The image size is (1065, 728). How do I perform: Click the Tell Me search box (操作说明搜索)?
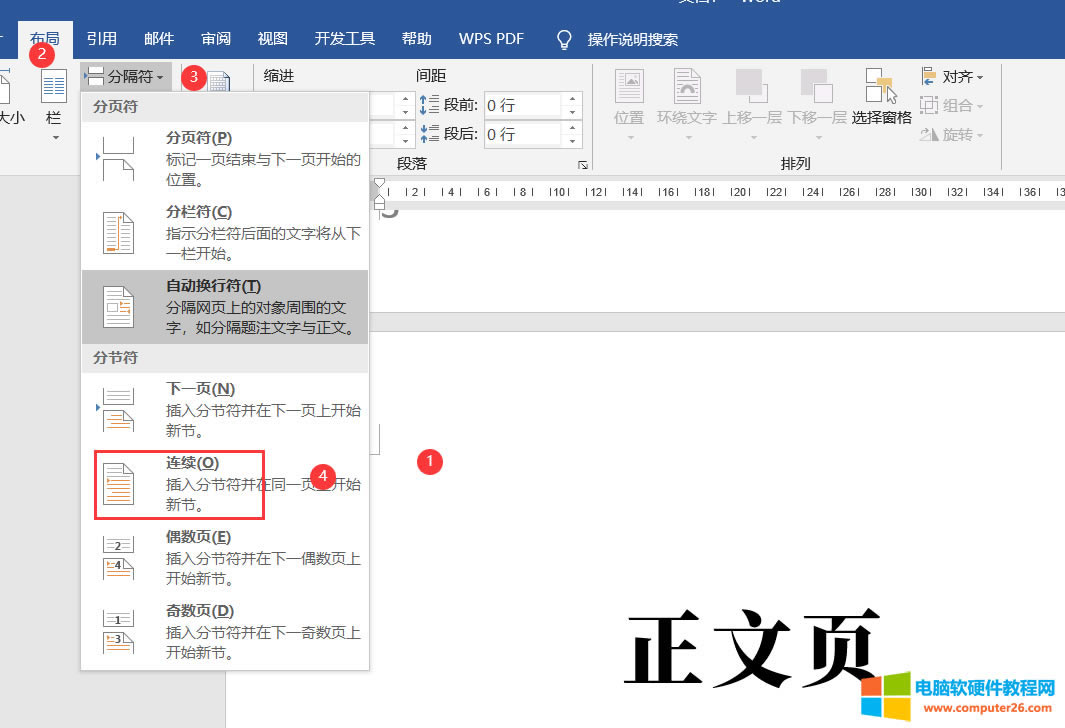pyautogui.click(x=632, y=40)
